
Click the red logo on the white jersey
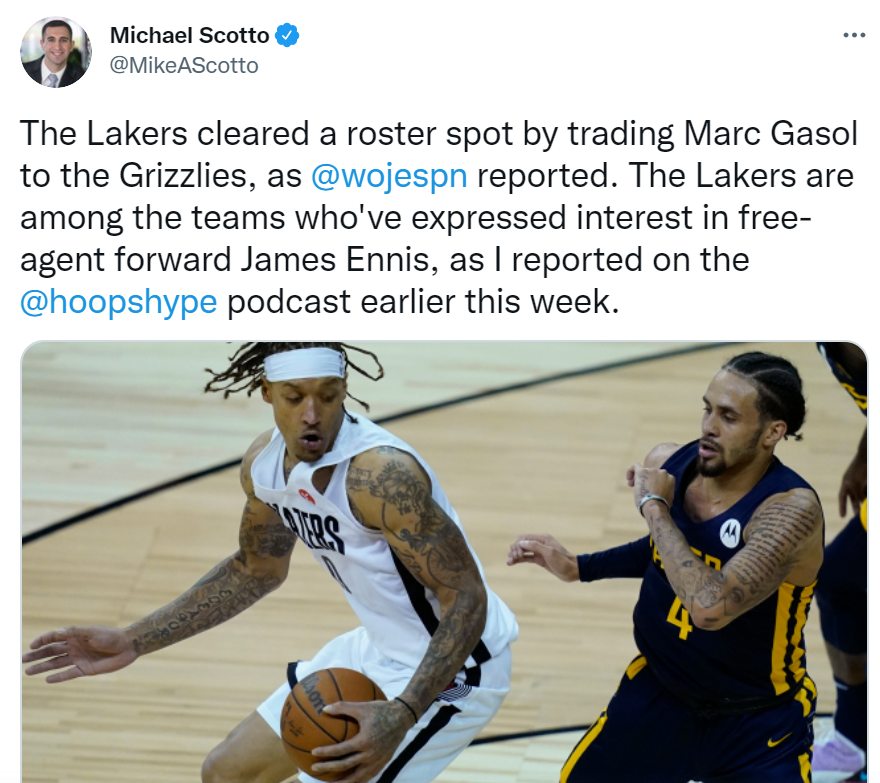click(x=306, y=496)
